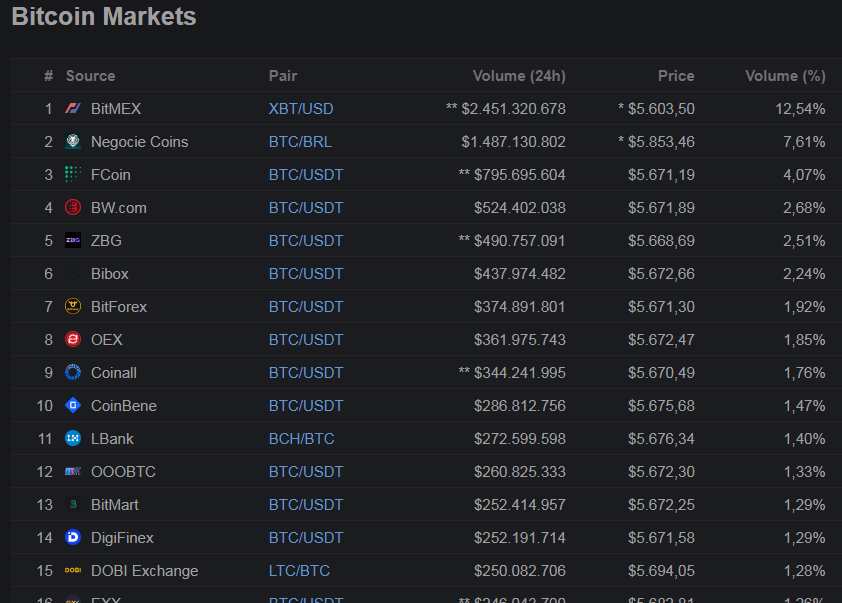Click the CoinBene diamond logo icon
Image resolution: width=842 pixels, height=603 pixels.
(x=73, y=405)
